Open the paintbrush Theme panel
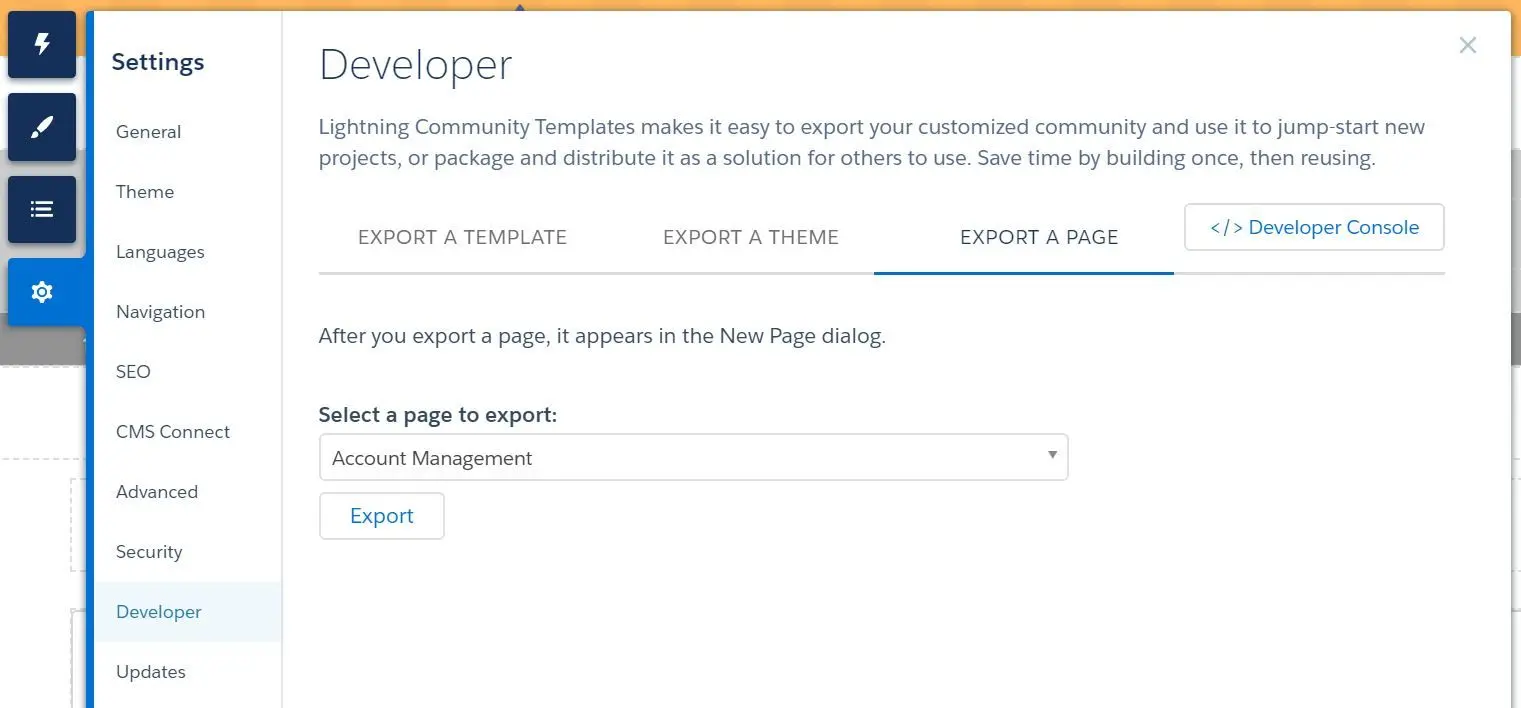Screen dimensions: 1521x708 [42, 127]
